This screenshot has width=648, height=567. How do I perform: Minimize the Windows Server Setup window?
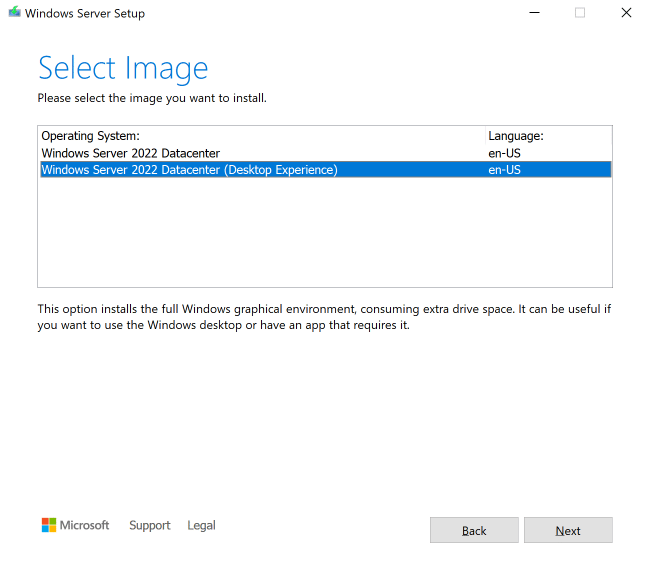pos(534,13)
